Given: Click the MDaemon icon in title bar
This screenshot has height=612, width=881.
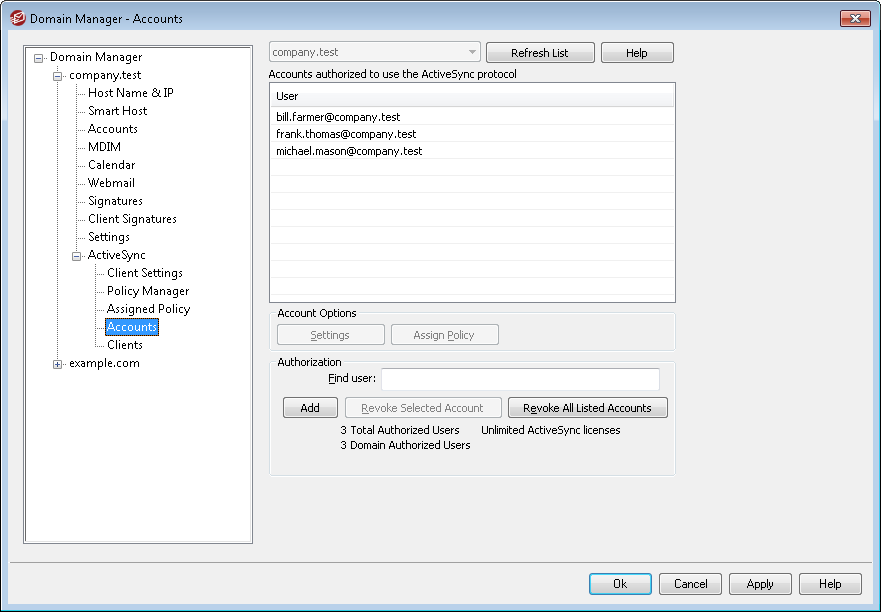Looking at the screenshot, I should (x=17, y=19).
